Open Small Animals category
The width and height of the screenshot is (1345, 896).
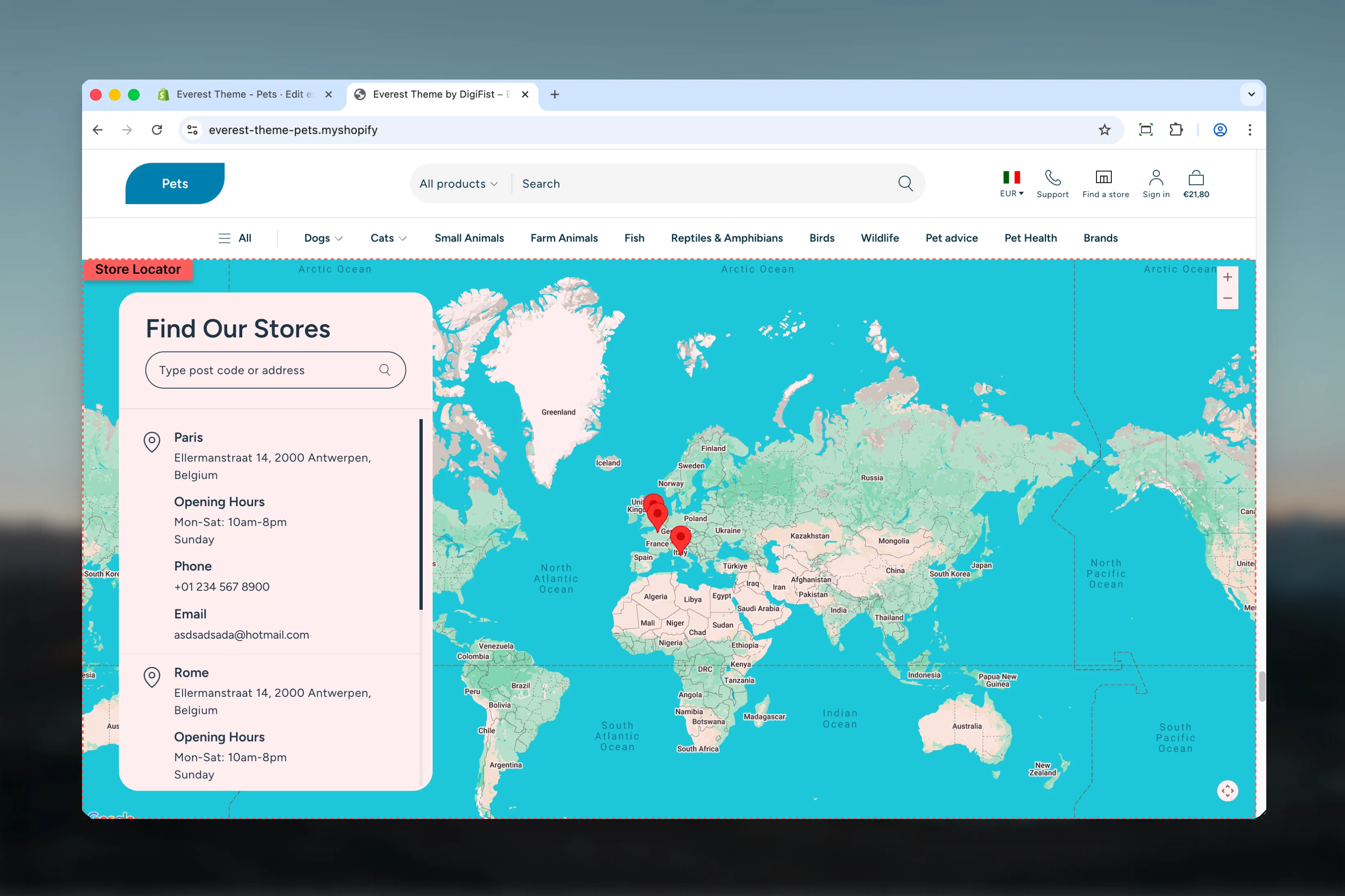tap(469, 238)
